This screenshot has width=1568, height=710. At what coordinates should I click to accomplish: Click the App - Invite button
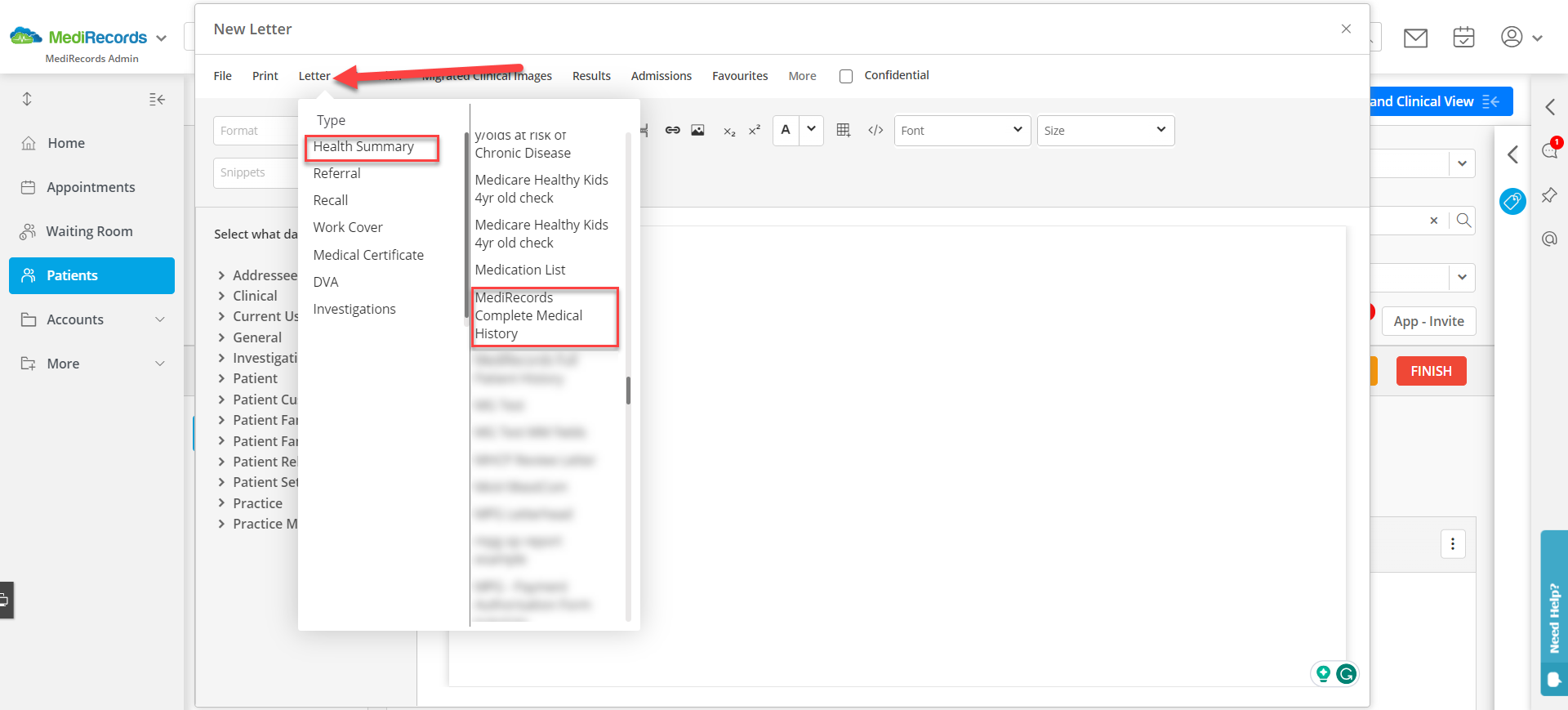1428,321
